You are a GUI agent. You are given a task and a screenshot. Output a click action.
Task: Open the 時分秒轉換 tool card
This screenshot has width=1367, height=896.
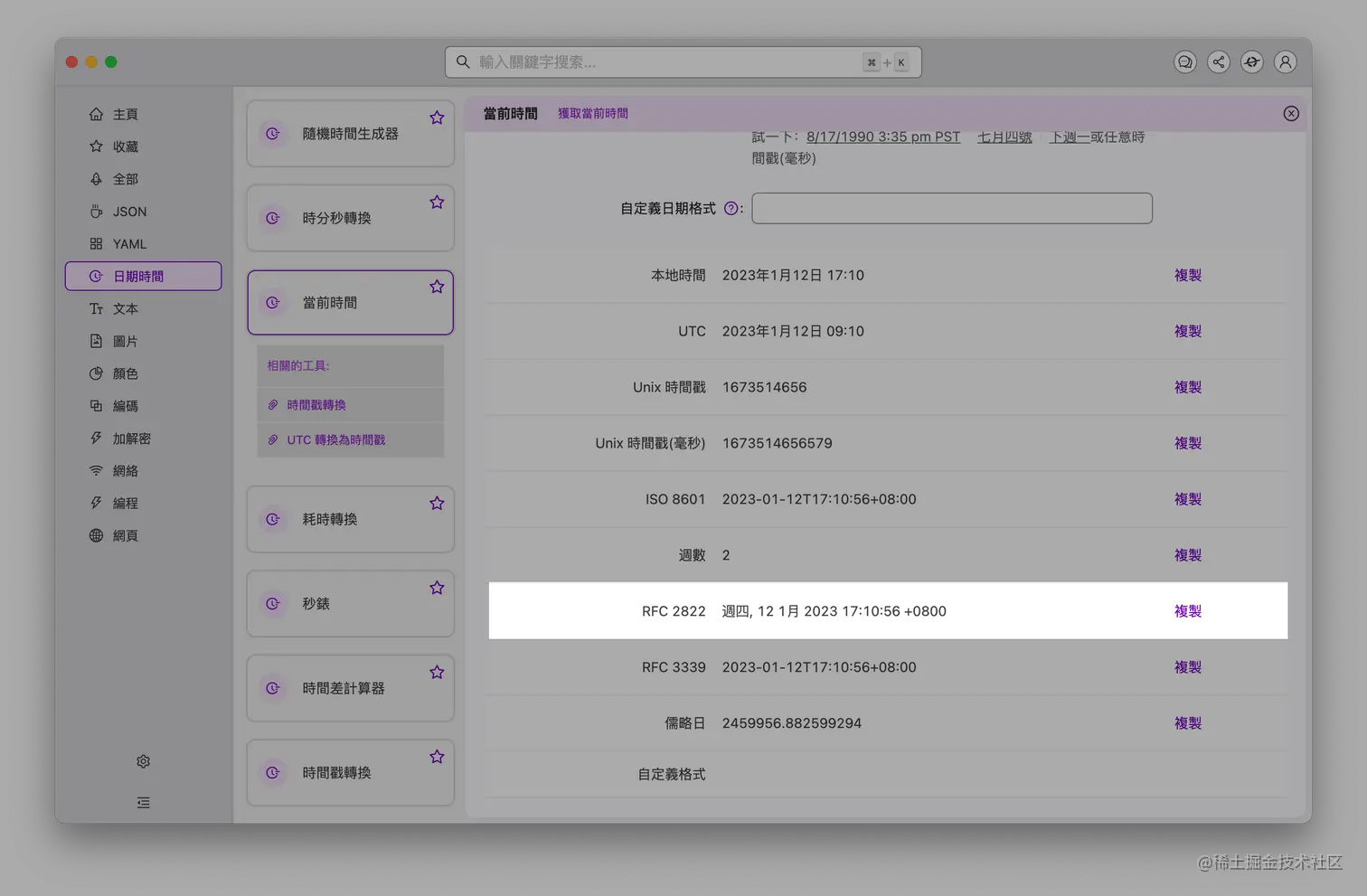(x=350, y=218)
